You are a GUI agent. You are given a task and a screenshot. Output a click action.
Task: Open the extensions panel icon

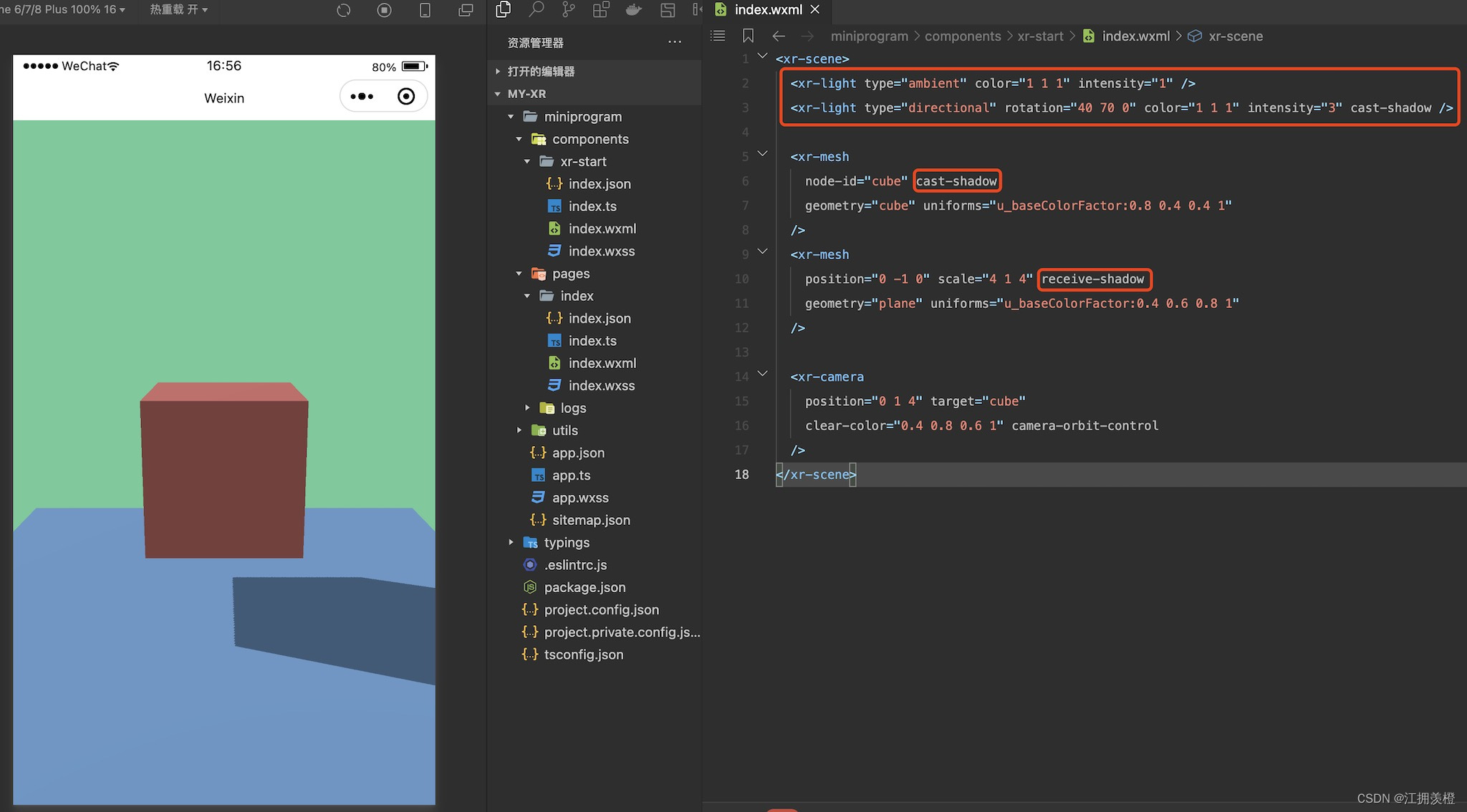click(x=601, y=9)
